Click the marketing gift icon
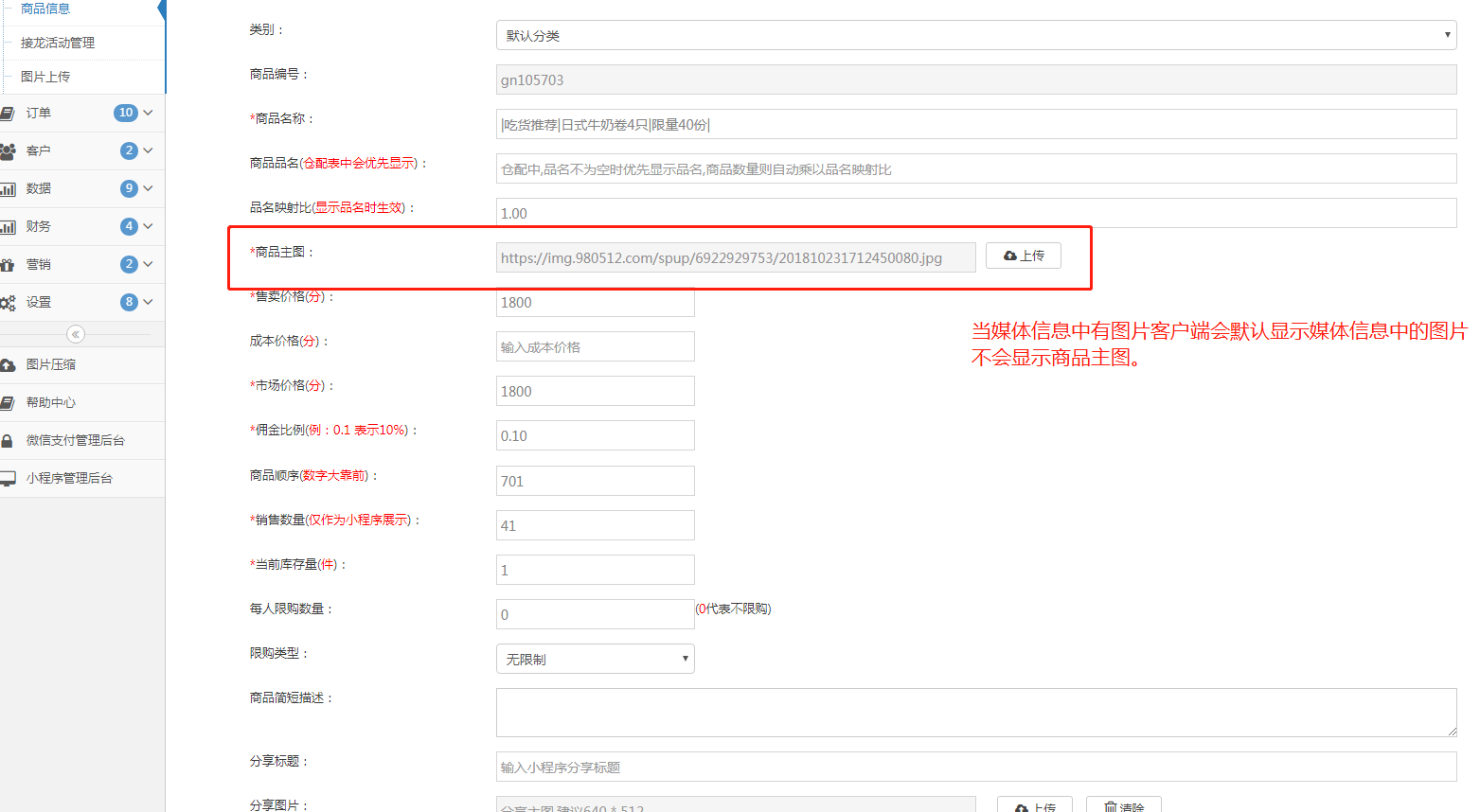This screenshot has height=812, width=1480. (x=7, y=265)
